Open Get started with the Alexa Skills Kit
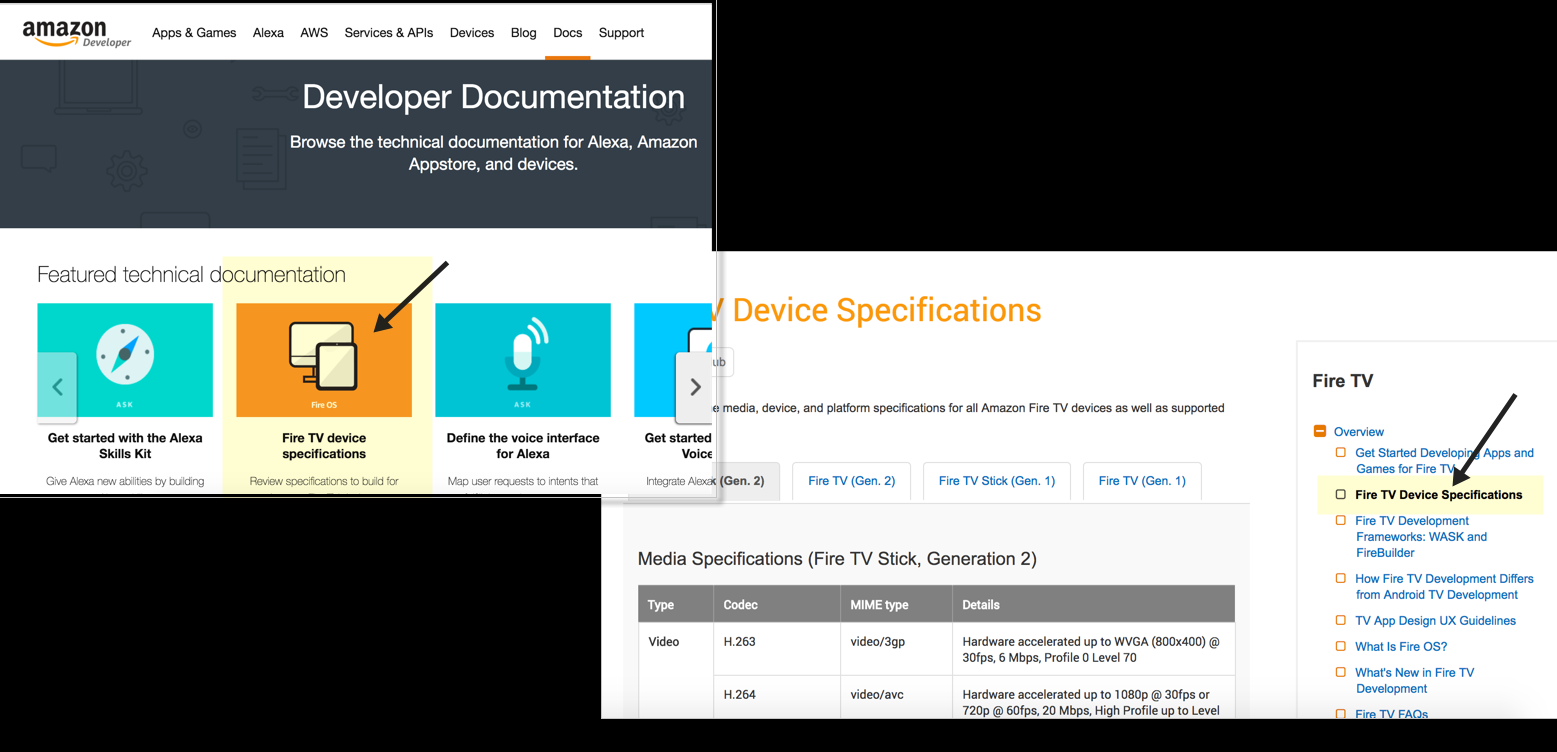This screenshot has width=1557, height=752. coord(125,446)
